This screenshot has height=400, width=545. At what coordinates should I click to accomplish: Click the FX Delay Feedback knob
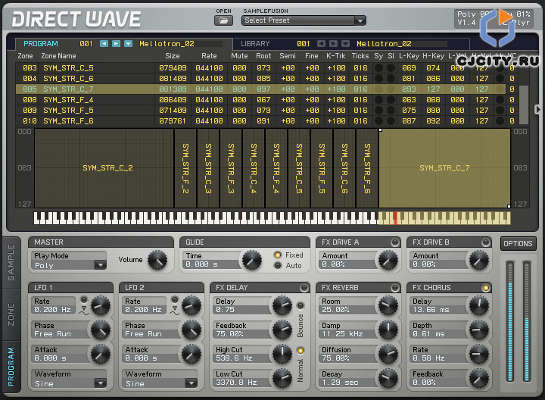(x=282, y=330)
